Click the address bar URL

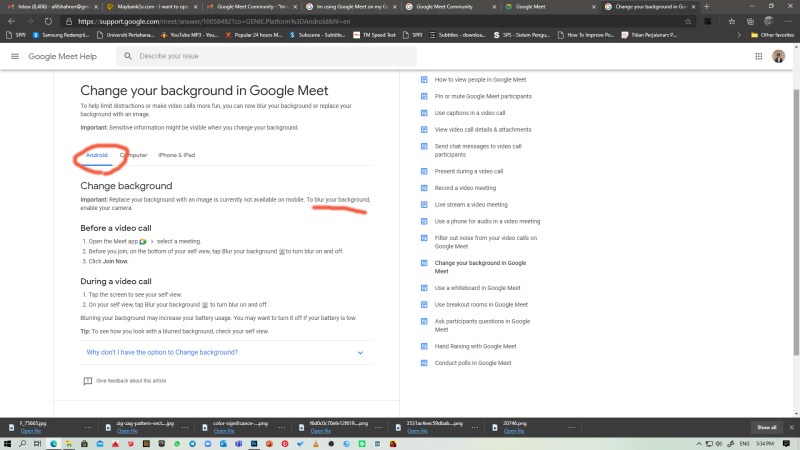214,21
